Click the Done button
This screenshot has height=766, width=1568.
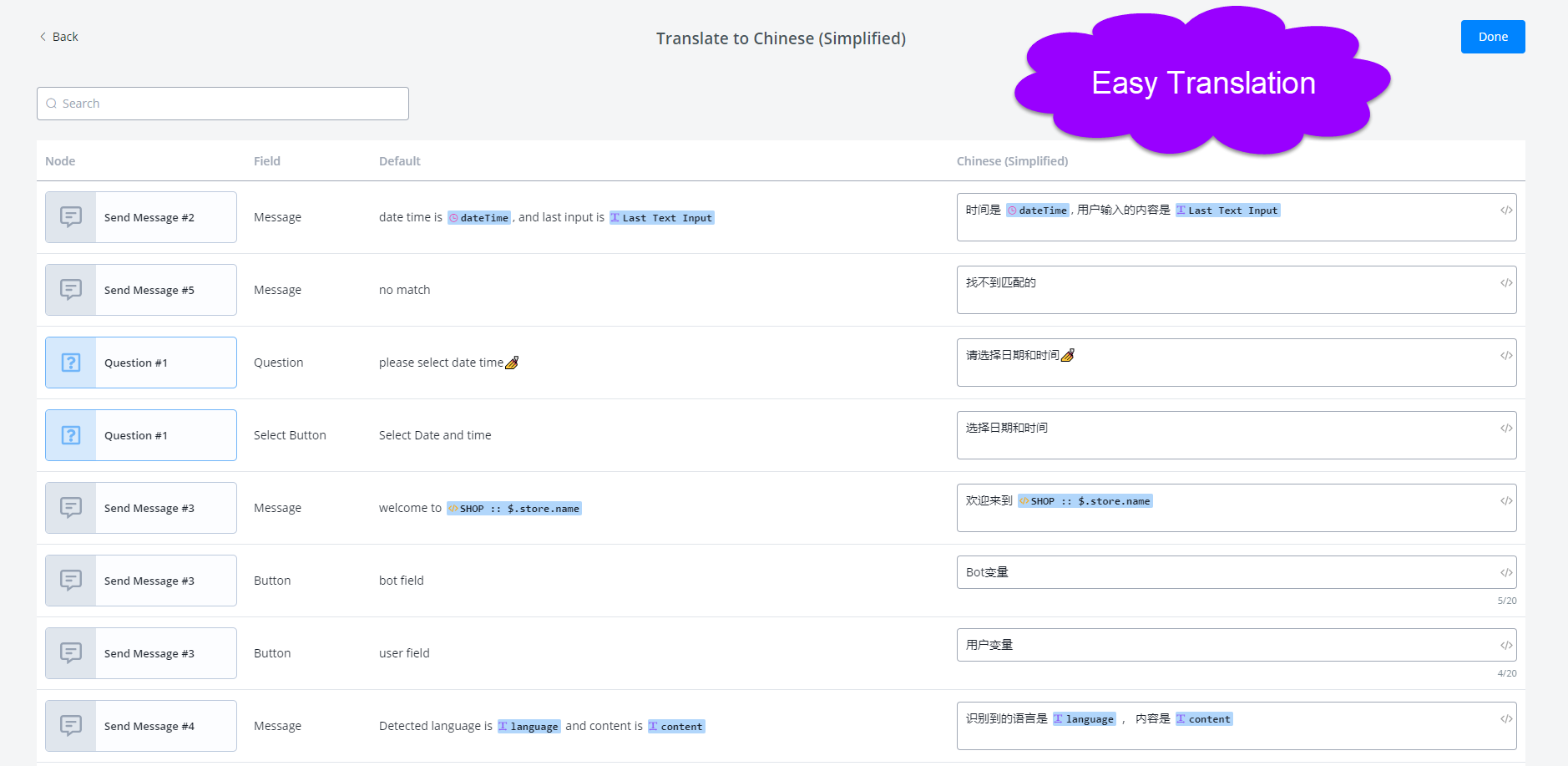tap(1493, 37)
